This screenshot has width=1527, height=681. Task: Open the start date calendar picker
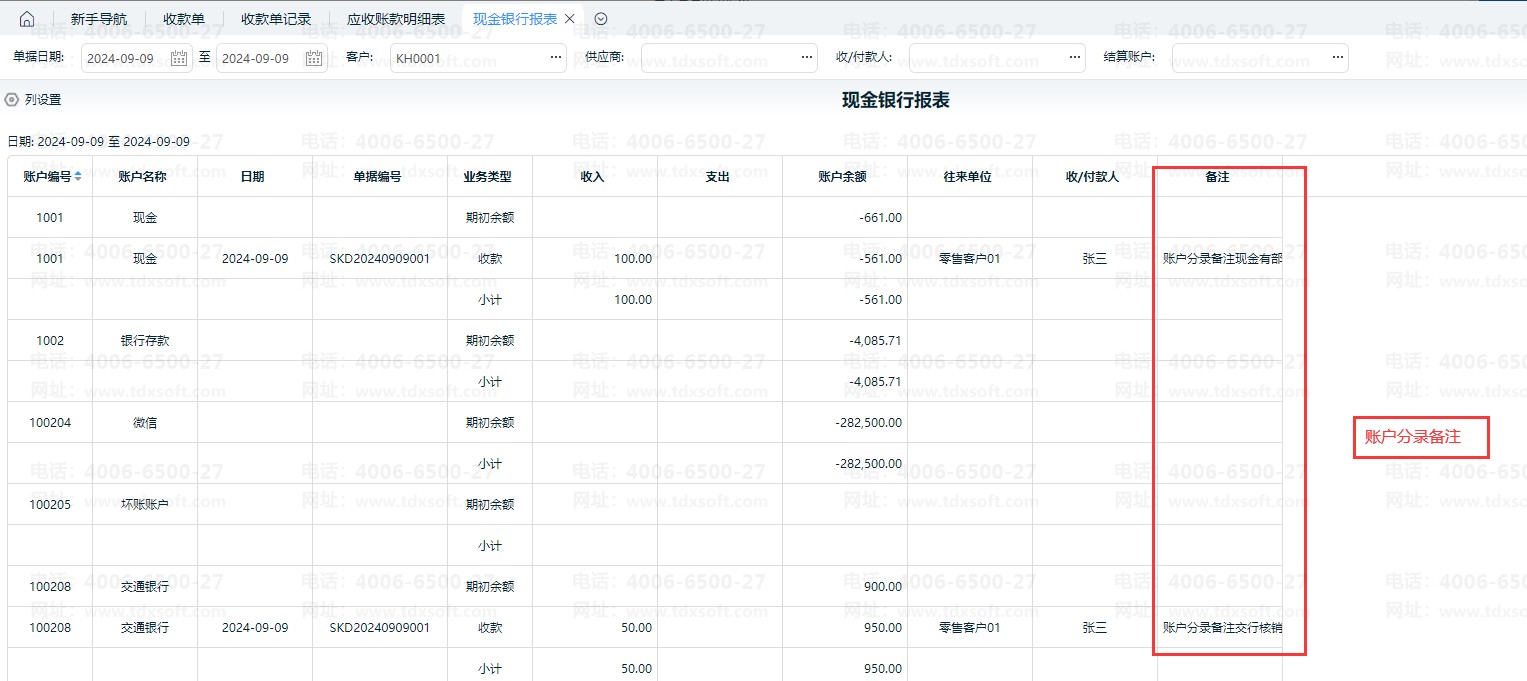pyautogui.click(x=179, y=58)
